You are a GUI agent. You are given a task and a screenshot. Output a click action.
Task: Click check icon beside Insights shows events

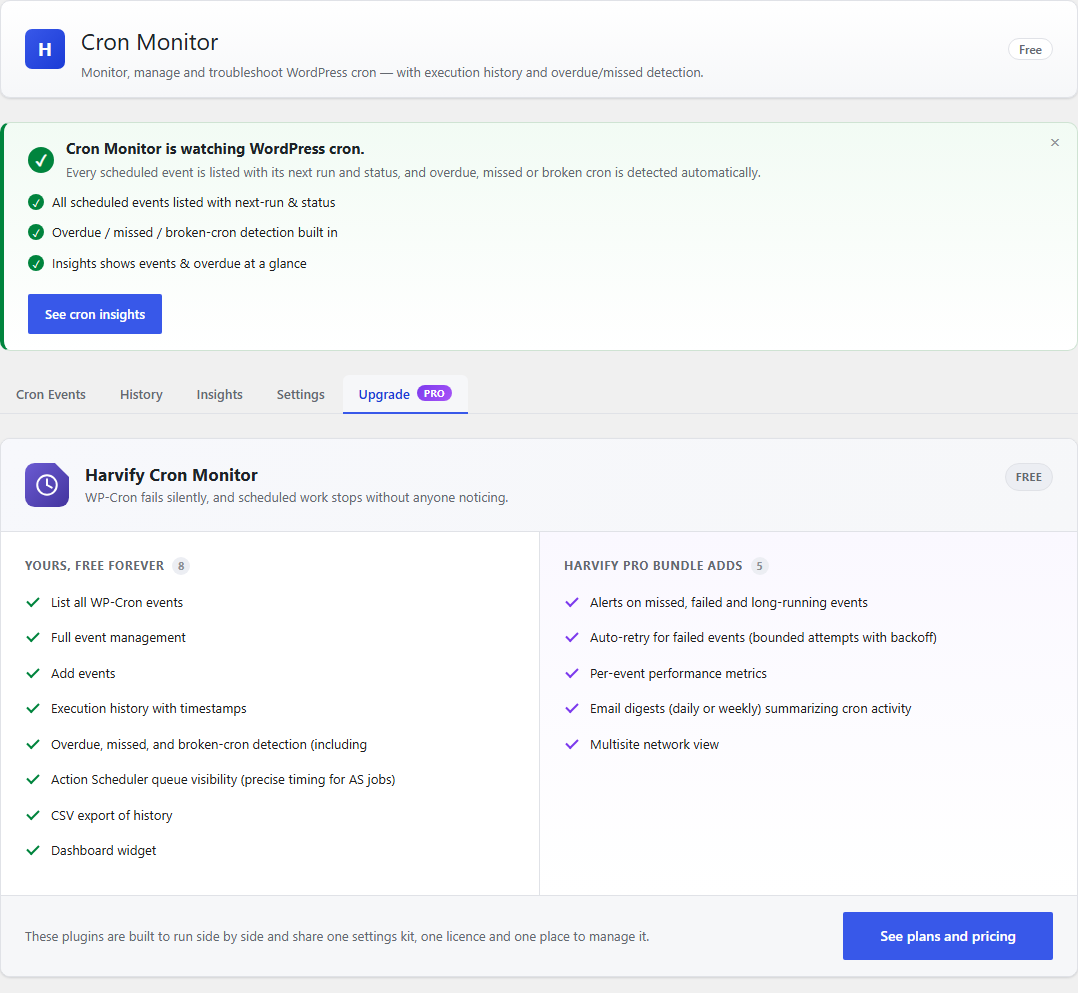pyautogui.click(x=36, y=263)
